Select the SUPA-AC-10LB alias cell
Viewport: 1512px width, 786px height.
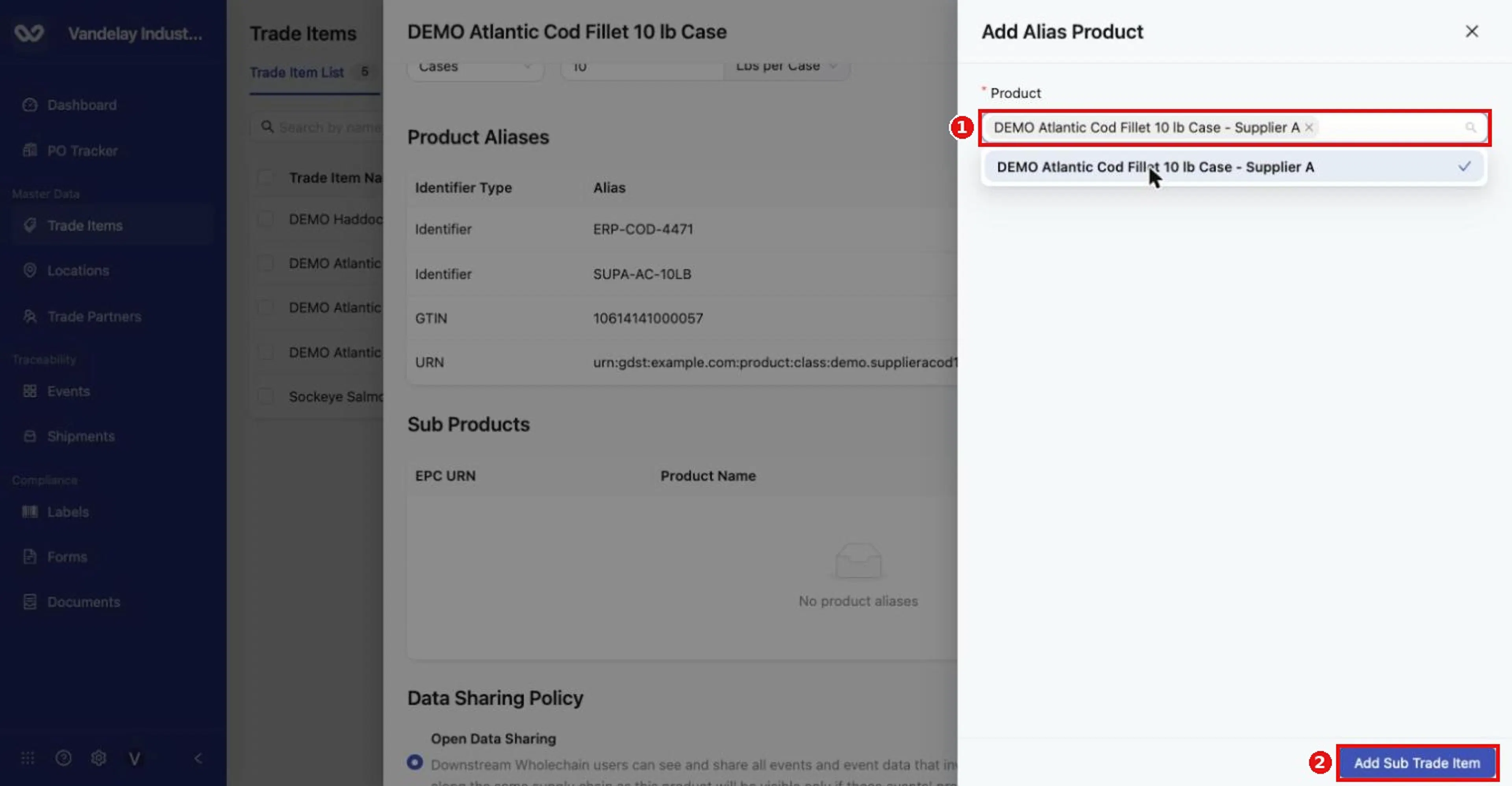pyautogui.click(x=642, y=274)
